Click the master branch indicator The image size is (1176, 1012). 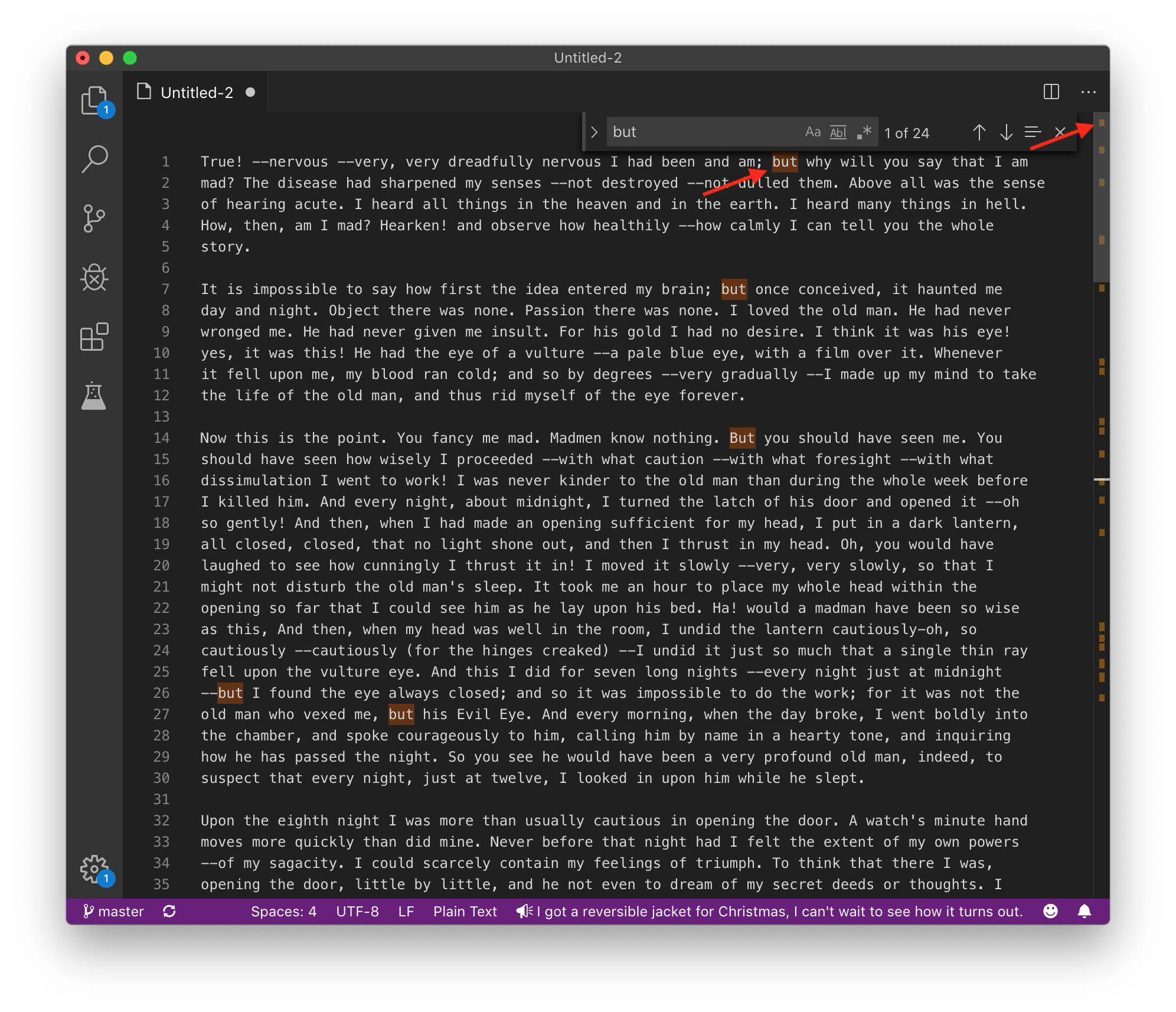pyautogui.click(x=113, y=912)
